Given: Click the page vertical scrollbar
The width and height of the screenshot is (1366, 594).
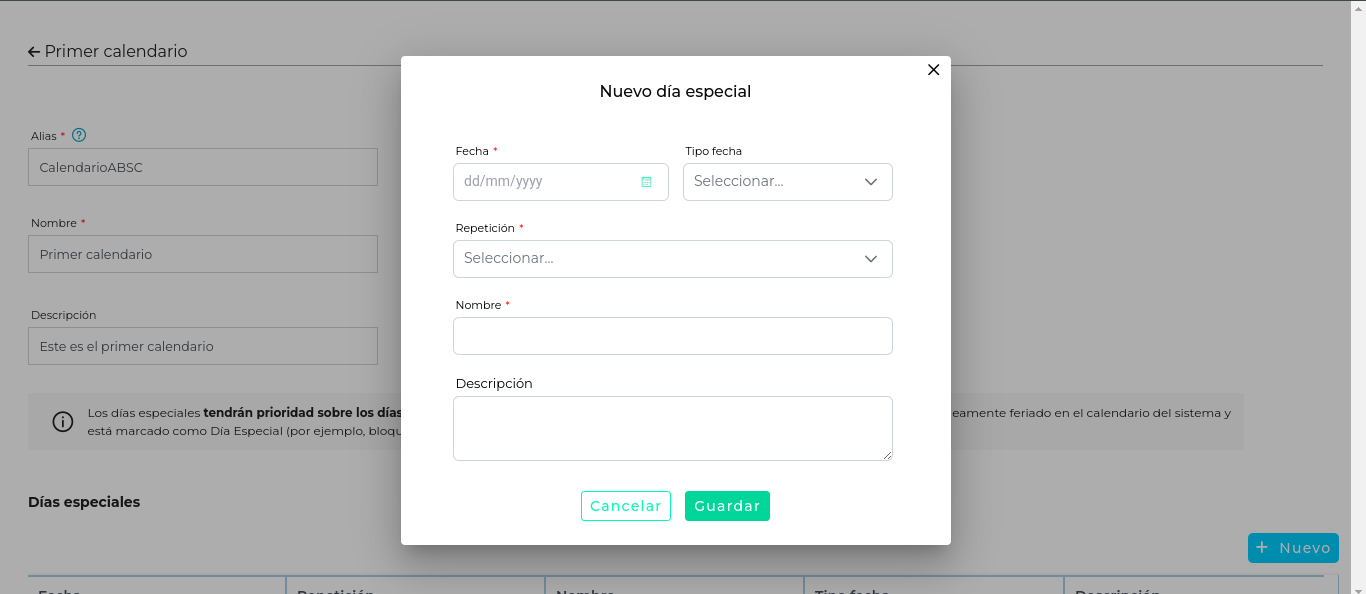Looking at the screenshot, I should point(1359,297).
